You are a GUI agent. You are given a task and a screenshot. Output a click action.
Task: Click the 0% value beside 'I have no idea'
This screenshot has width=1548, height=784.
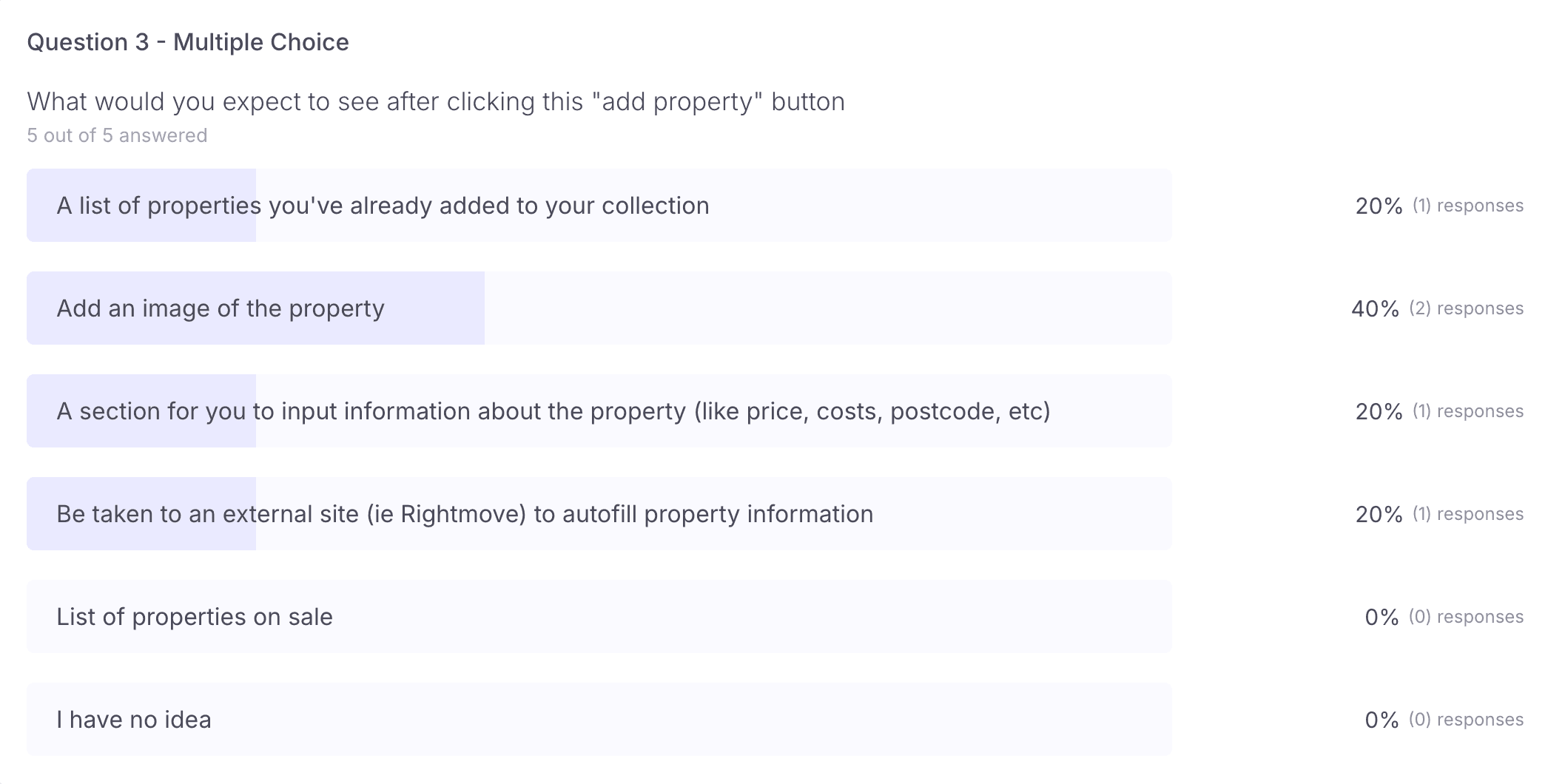(1382, 720)
